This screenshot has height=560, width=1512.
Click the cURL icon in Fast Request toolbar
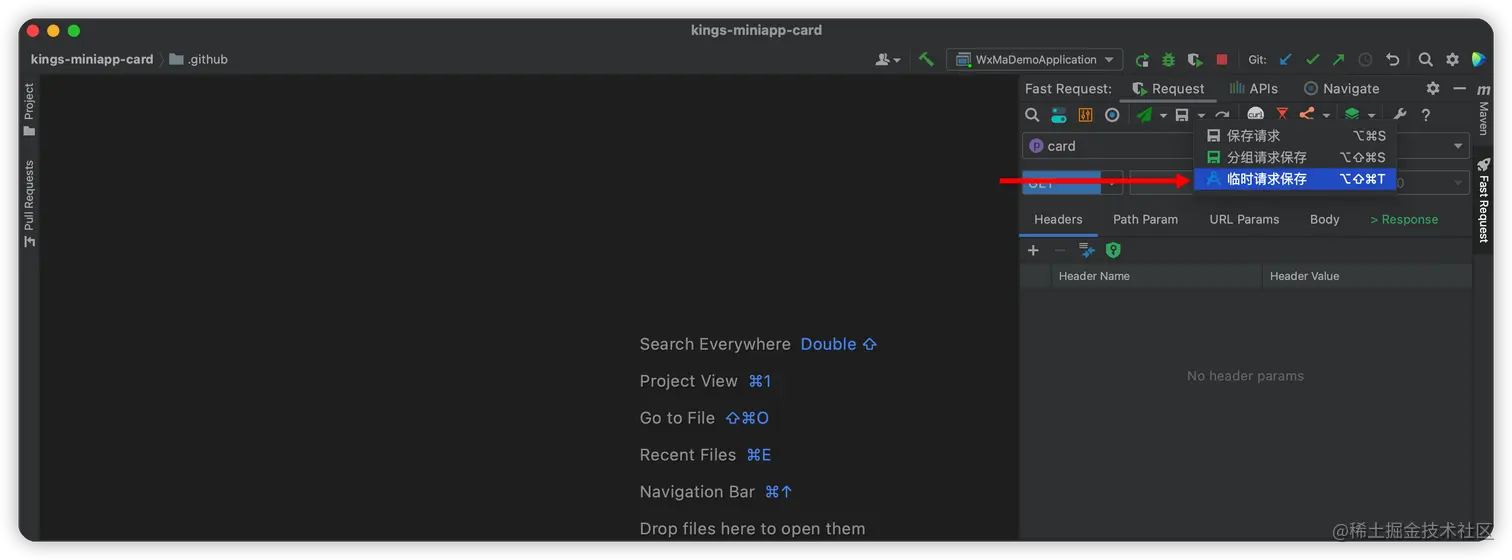pyautogui.click(x=1255, y=115)
